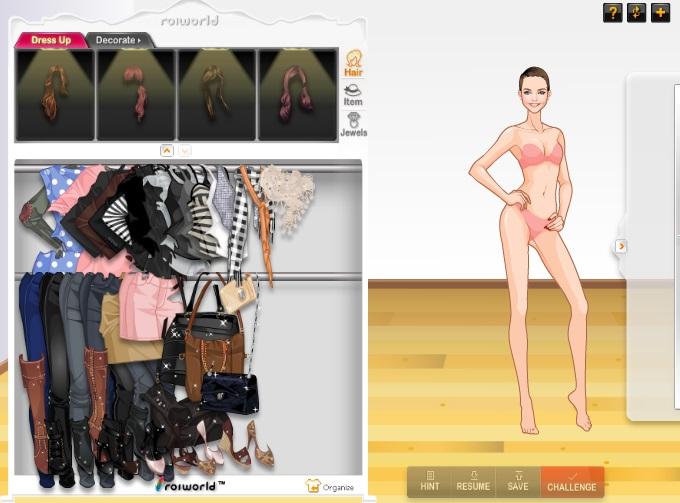This screenshot has width=680, height=503.
Task: Expand the side panel orange arrow
Action: click(621, 246)
